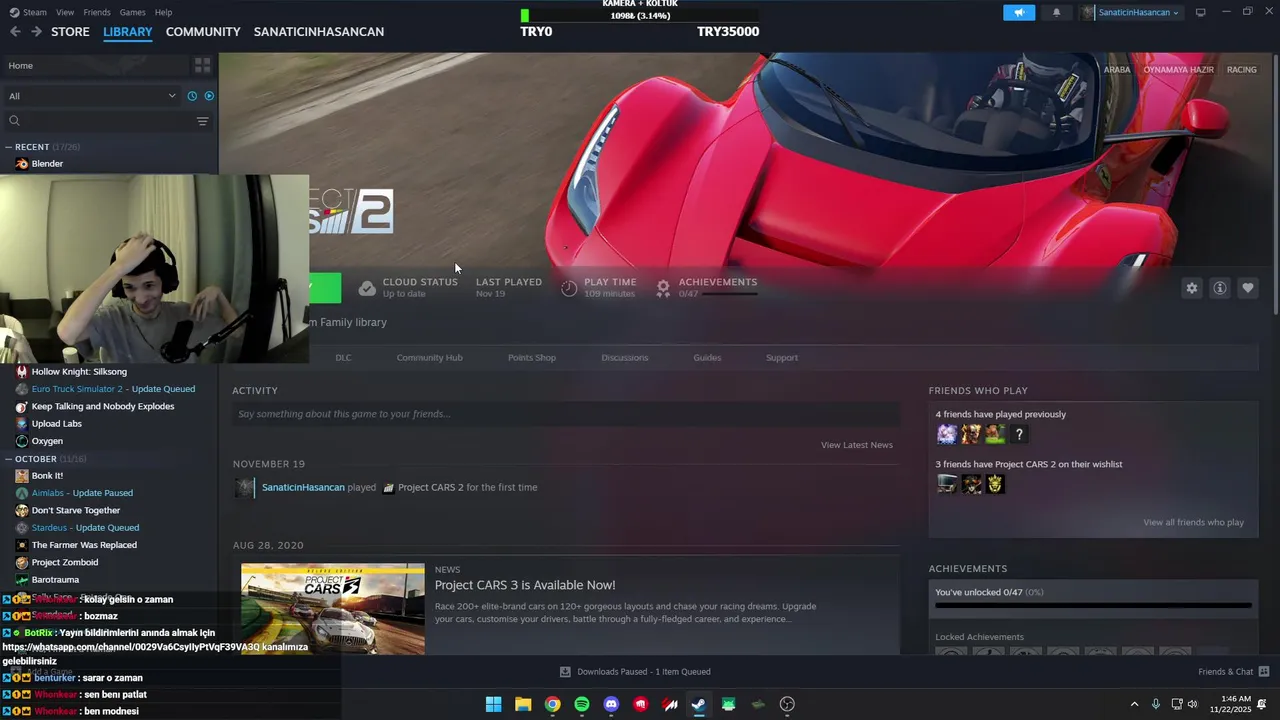Viewport: 1280px width, 720px height.
Task: View all friends who play
Action: (1194, 523)
